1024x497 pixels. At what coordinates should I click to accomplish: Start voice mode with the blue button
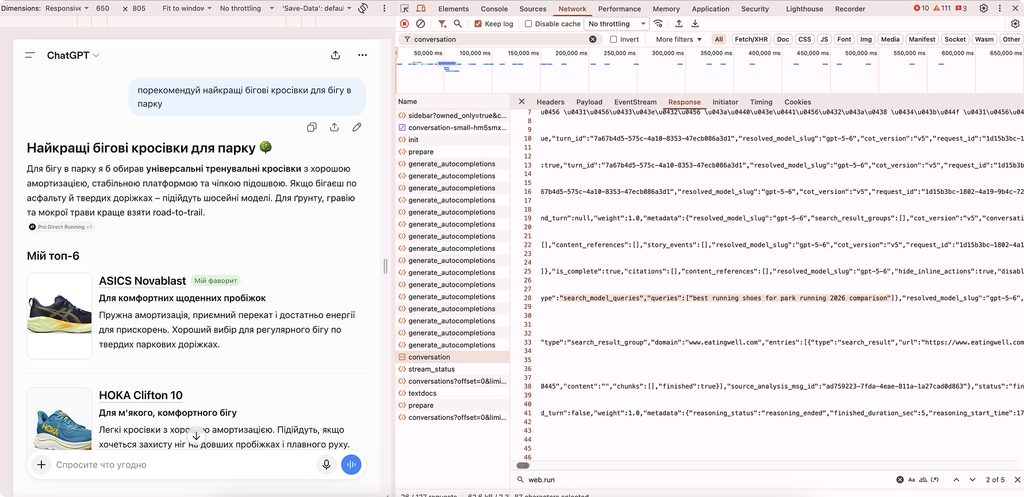tap(351, 465)
